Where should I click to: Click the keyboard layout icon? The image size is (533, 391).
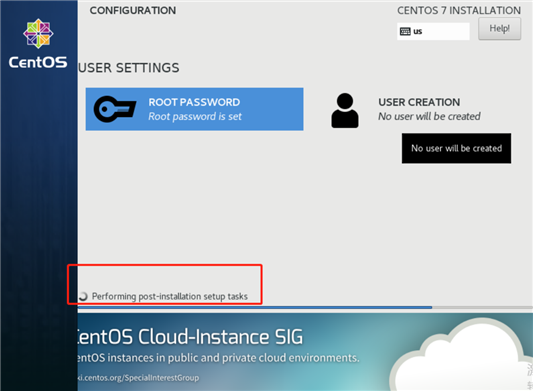tap(405, 32)
